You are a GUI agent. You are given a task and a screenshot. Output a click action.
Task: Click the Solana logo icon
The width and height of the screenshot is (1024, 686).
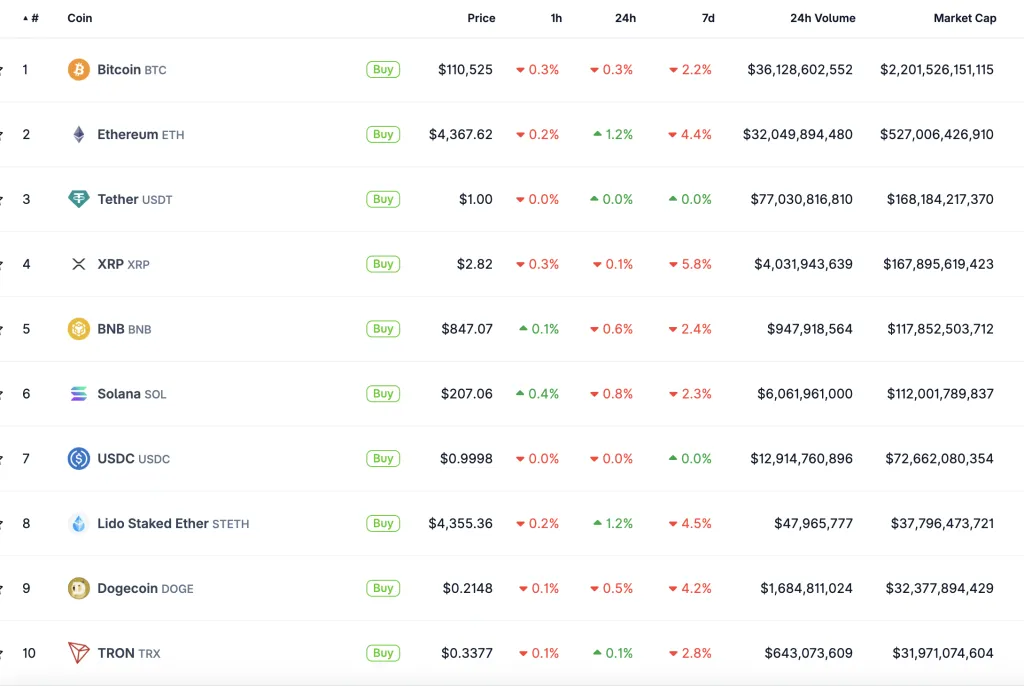click(x=78, y=394)
